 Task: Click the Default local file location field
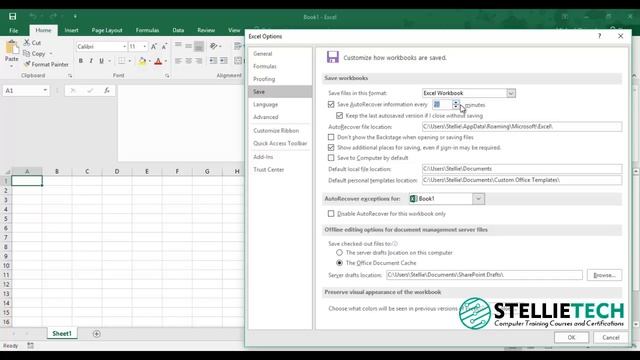(522, 169)
